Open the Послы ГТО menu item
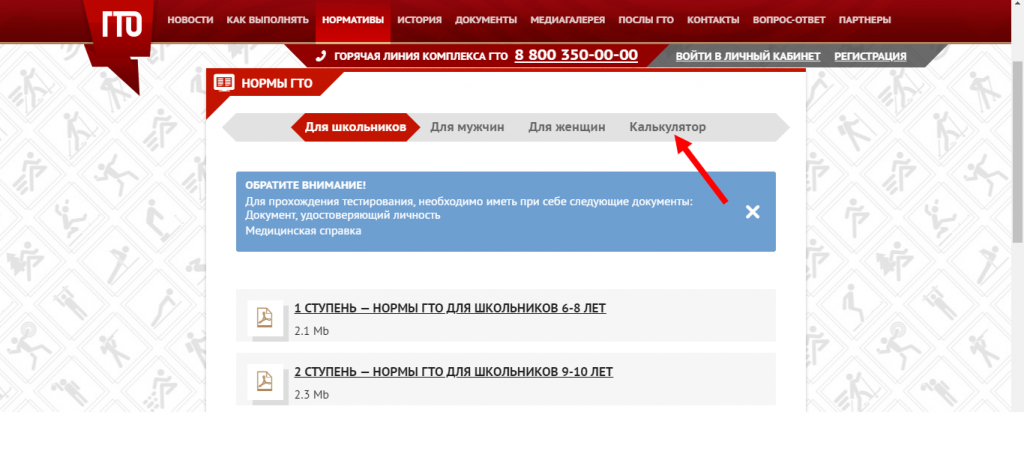Screen dimensions: 1024x463 point(646,20)
